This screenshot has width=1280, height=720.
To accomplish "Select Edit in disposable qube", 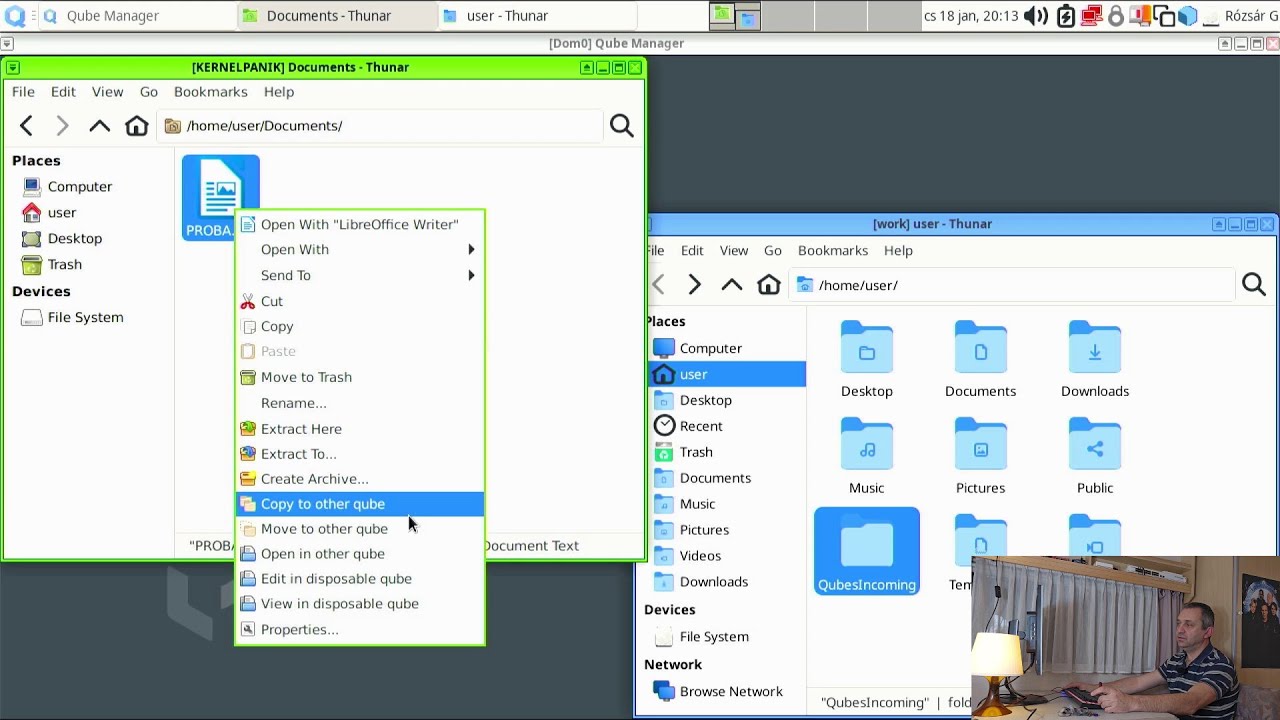I will (x=360, y=579).
